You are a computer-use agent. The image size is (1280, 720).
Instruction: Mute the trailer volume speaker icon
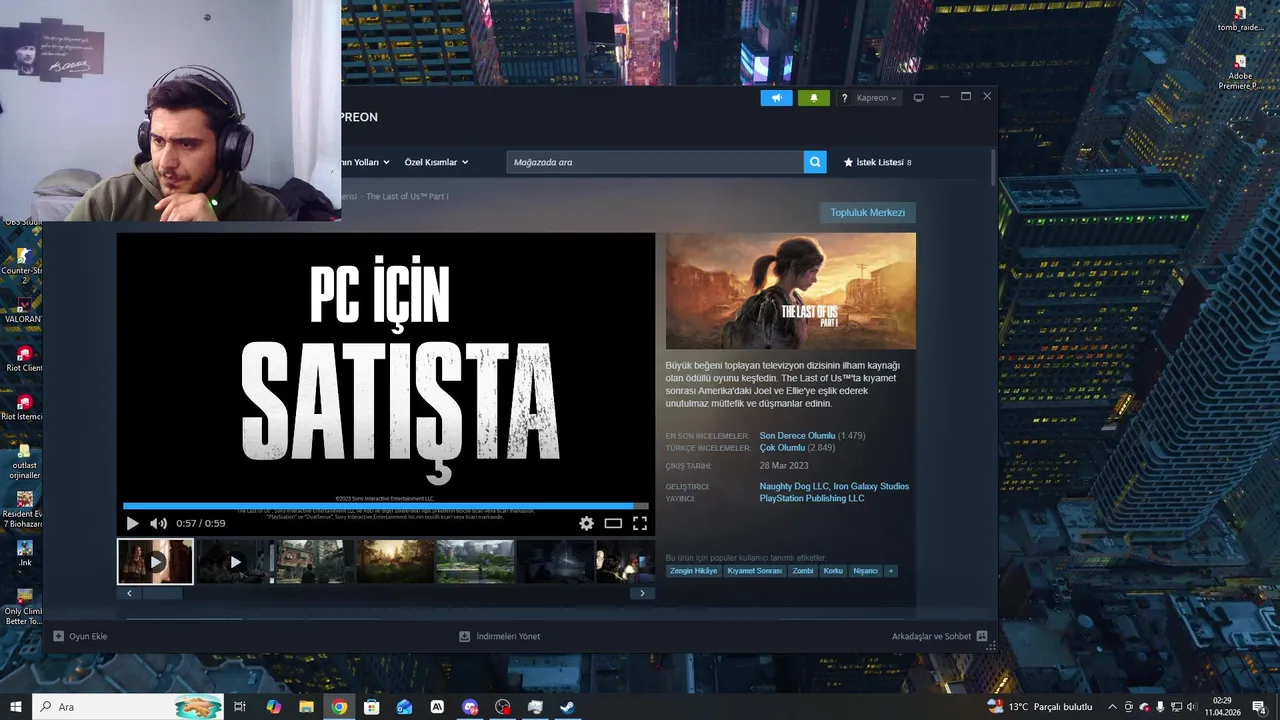click(158, 523)
